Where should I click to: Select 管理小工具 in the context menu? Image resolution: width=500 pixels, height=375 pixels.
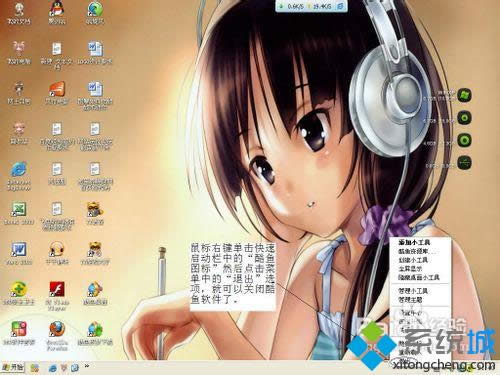tap(413, 291)
